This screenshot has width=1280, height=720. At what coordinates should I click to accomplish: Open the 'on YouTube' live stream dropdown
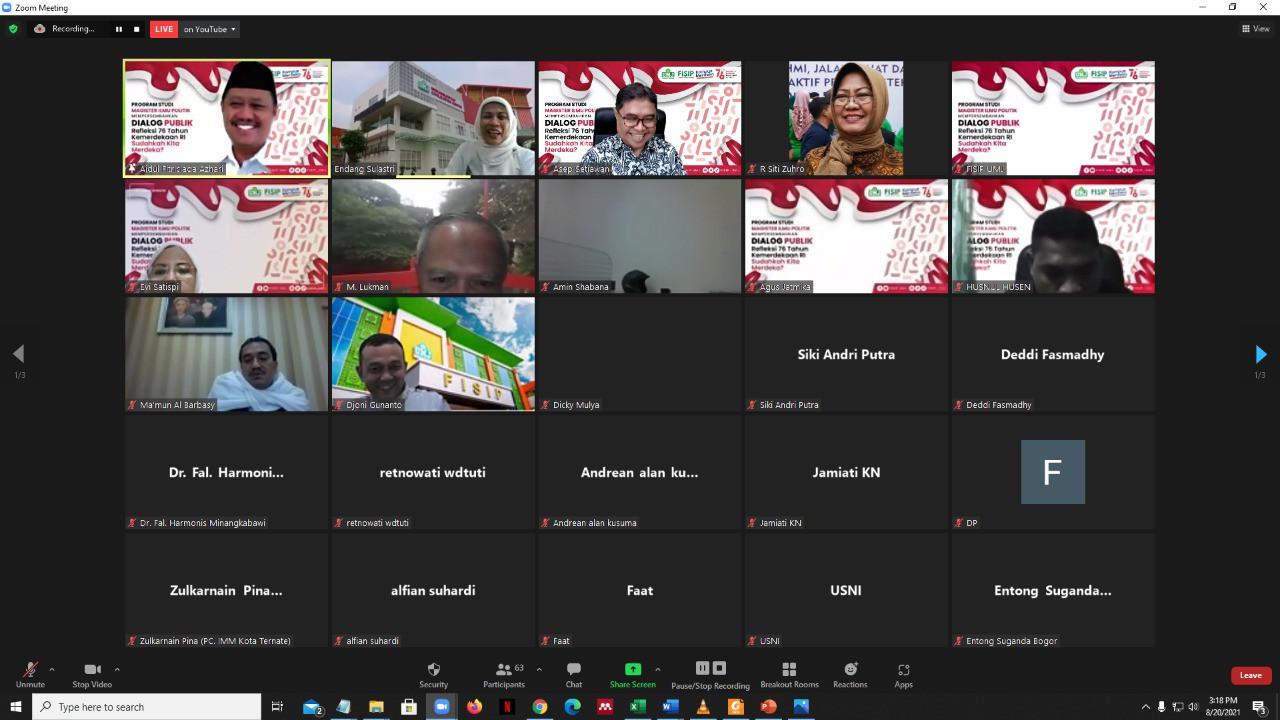pos(206,29)
